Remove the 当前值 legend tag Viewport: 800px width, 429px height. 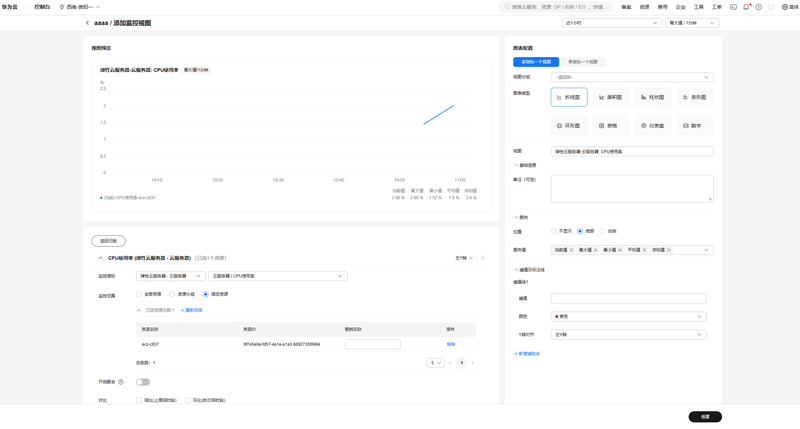(x=571, y=250)
